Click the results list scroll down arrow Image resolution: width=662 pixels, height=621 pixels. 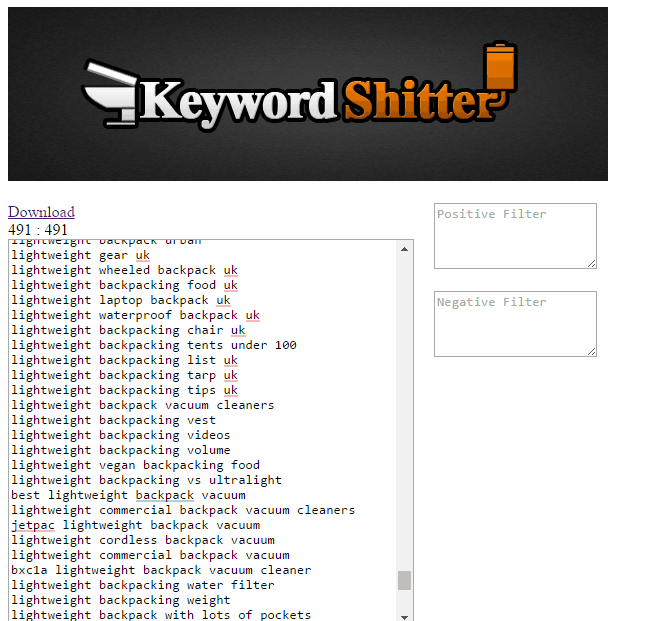coord(404,617)
